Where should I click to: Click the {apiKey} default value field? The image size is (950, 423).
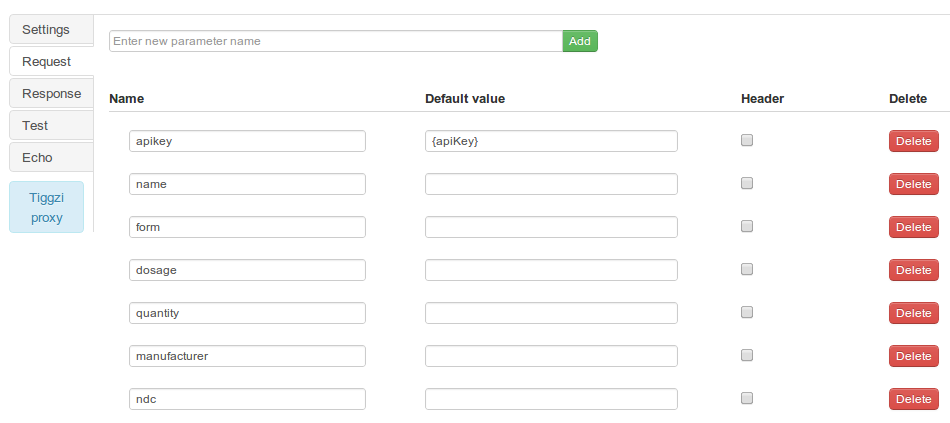[551, 141]
